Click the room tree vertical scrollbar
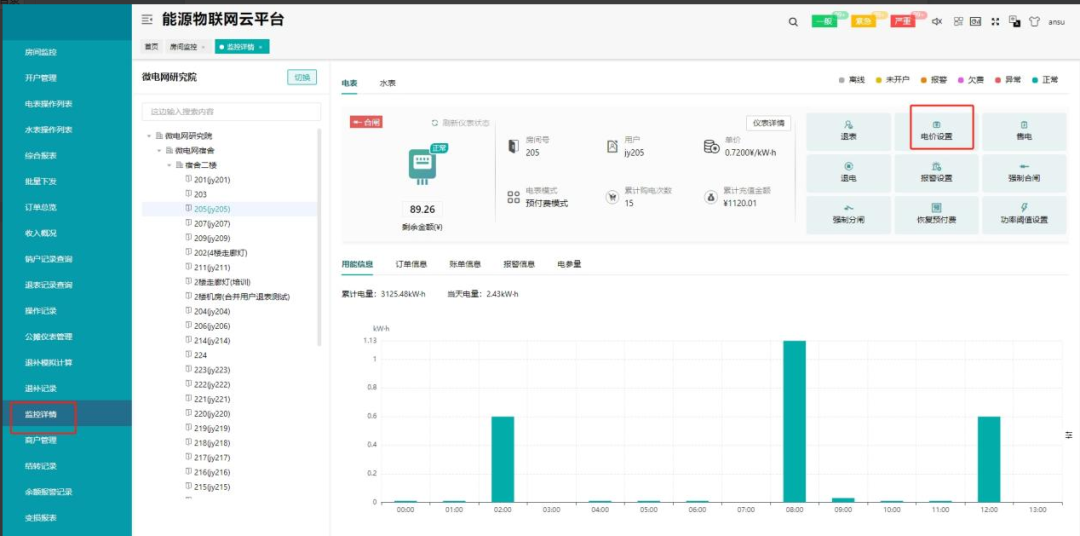The height and width of the screenshot is (536, 1080). coord(319,236)
